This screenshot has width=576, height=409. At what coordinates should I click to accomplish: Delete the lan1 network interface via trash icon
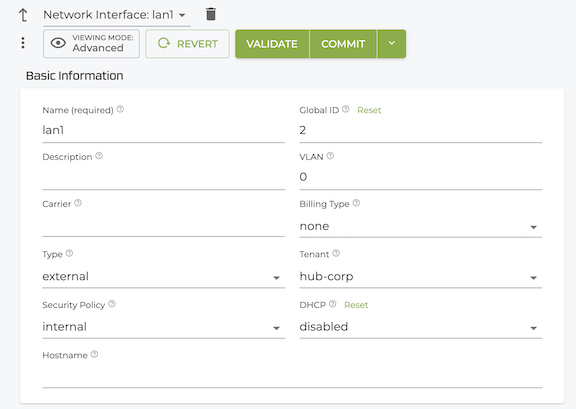click(211, 14)
